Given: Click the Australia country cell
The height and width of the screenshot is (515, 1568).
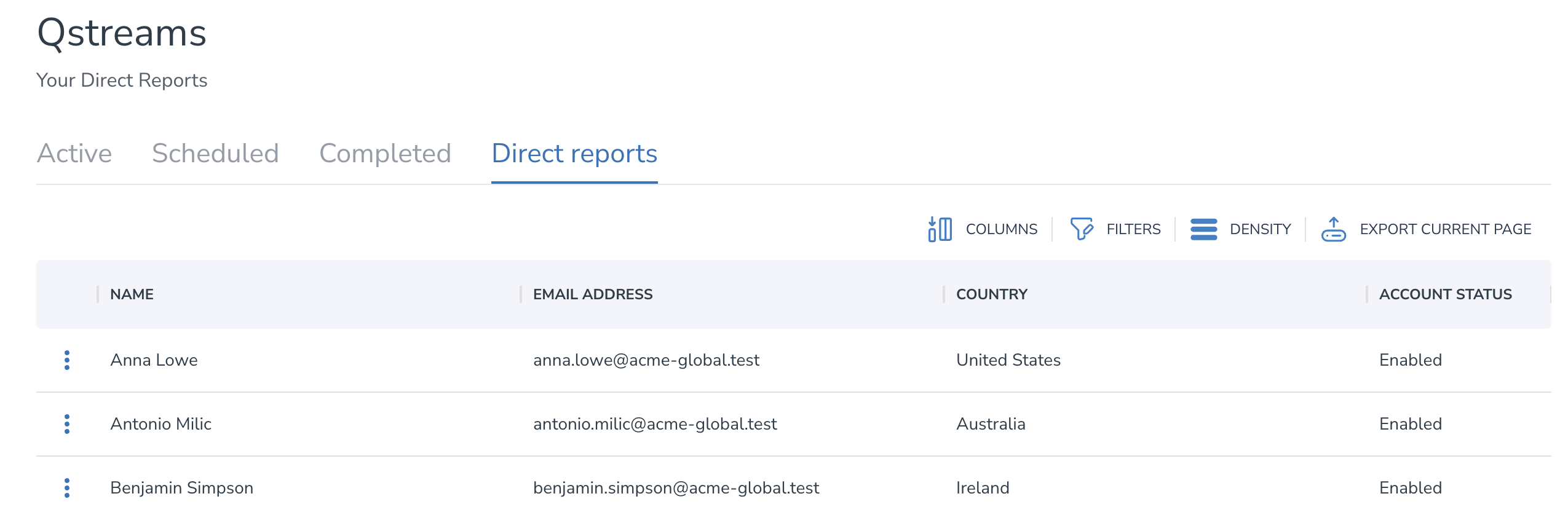Looking at the screenshot, I should pyautogui.click(x=991, y=424).
